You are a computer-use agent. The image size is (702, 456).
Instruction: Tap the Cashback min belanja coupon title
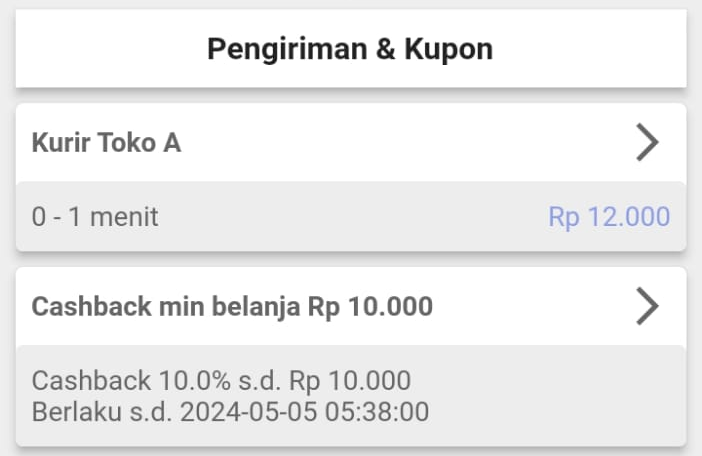click(x=232, y=306)
